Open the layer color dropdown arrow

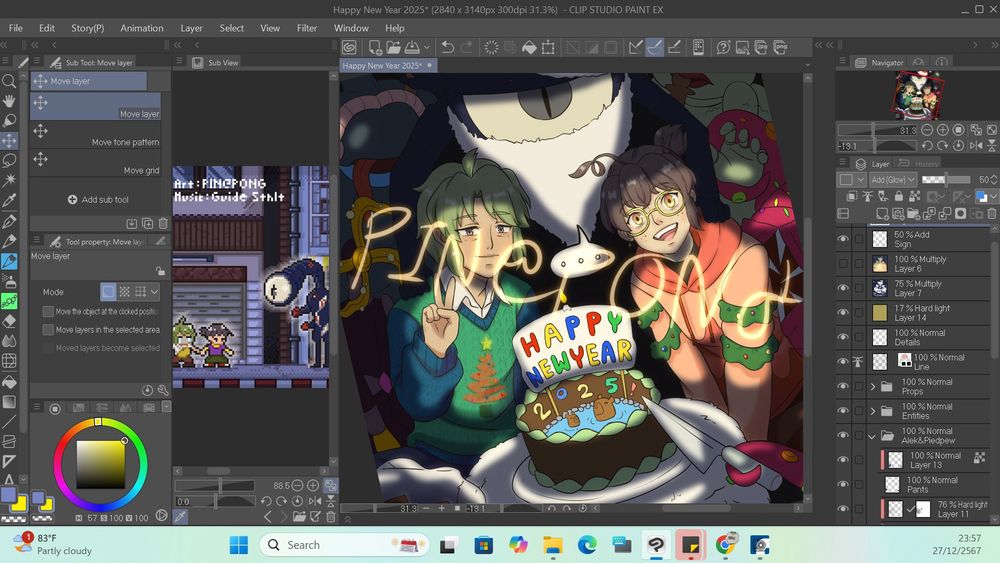tap(994, 196)
